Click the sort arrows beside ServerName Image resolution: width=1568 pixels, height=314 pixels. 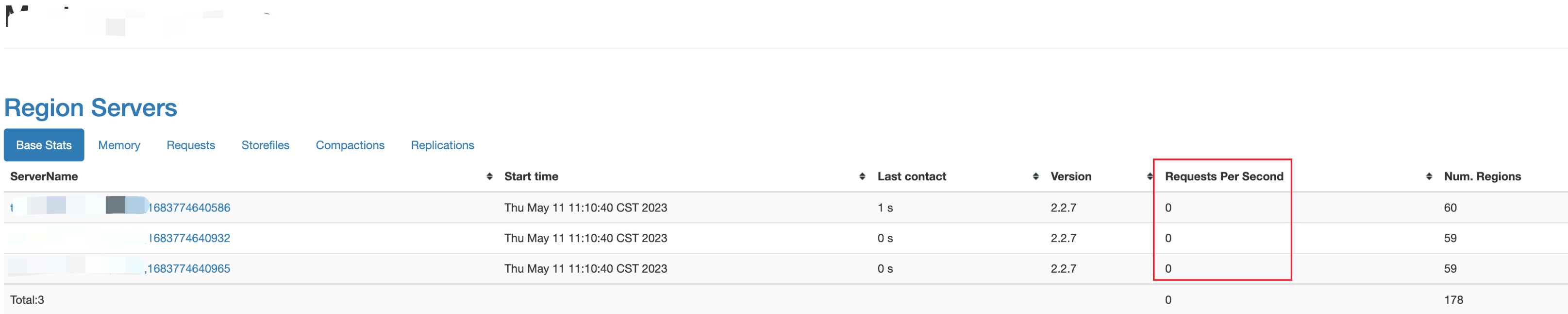click(x=489, y=176)
